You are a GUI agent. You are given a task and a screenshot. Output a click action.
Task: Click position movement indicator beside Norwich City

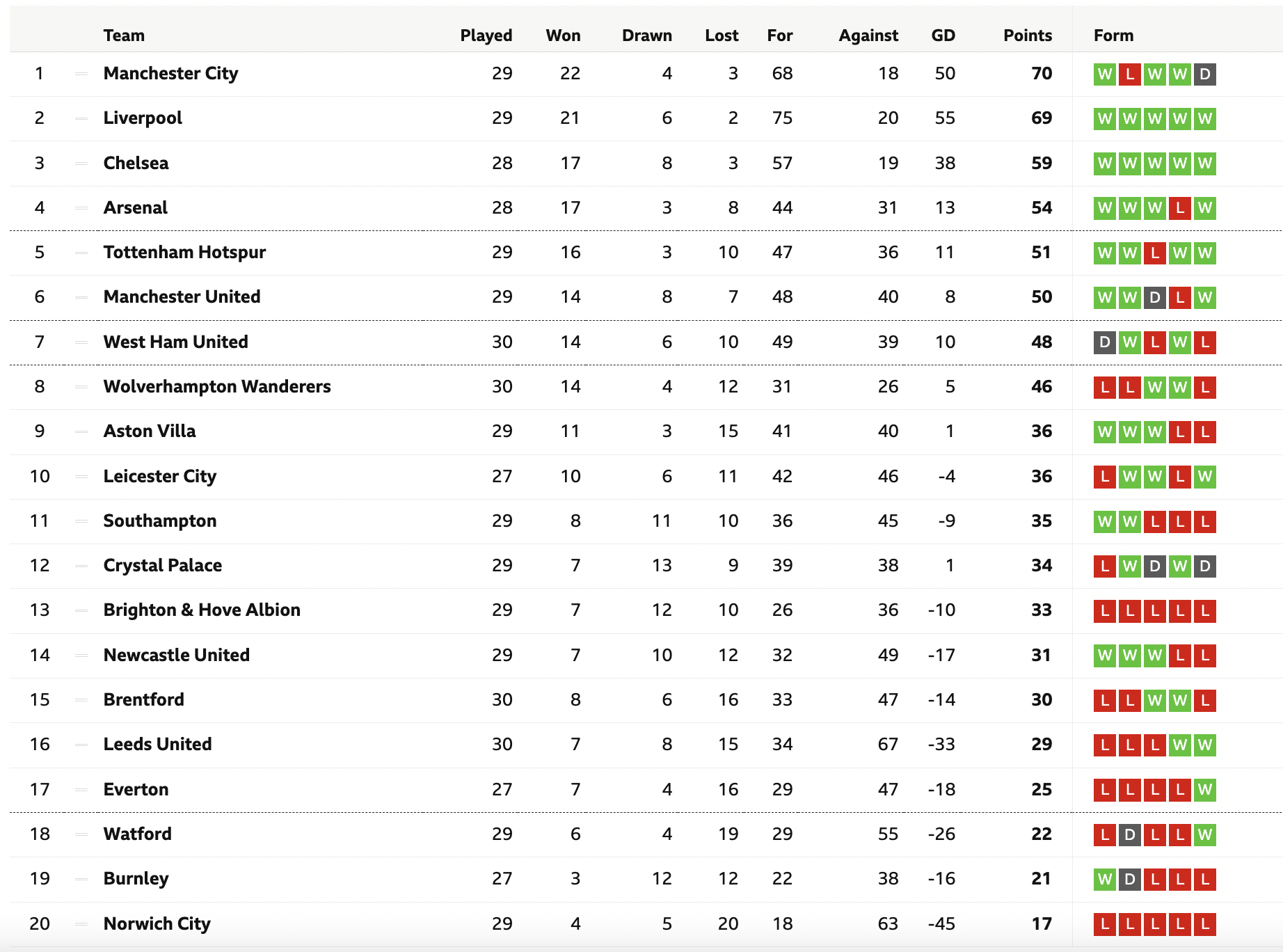(81, 924)
